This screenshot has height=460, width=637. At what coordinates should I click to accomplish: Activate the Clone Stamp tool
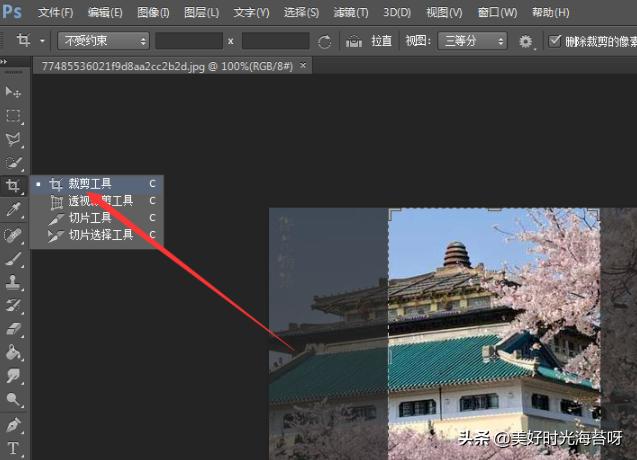point(14,282)
